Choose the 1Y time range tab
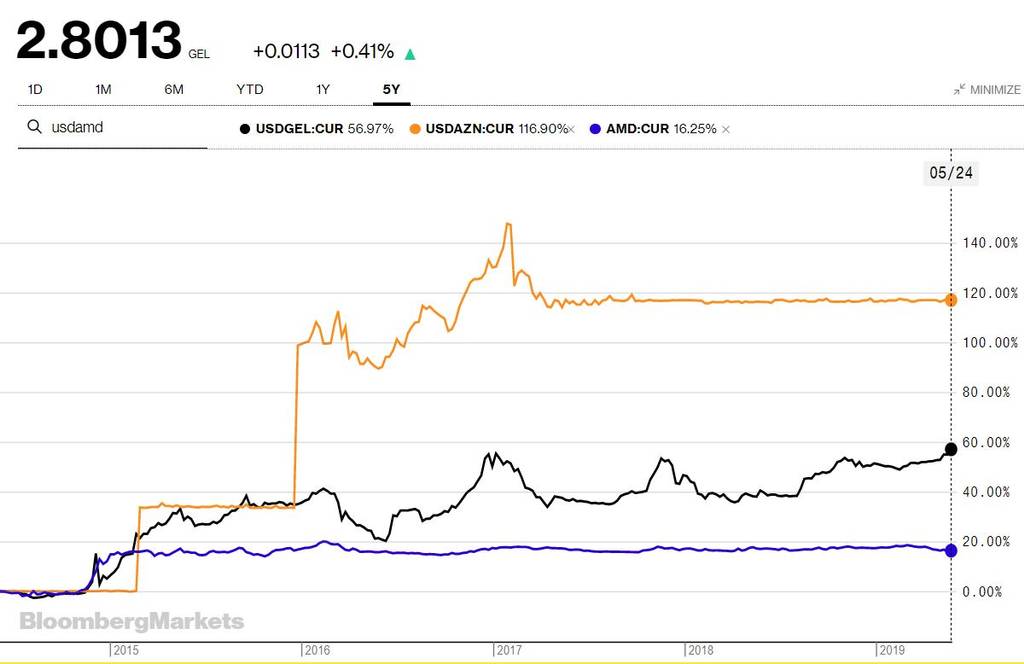This screenshot has height=664, width=1024. pos(323,89)
